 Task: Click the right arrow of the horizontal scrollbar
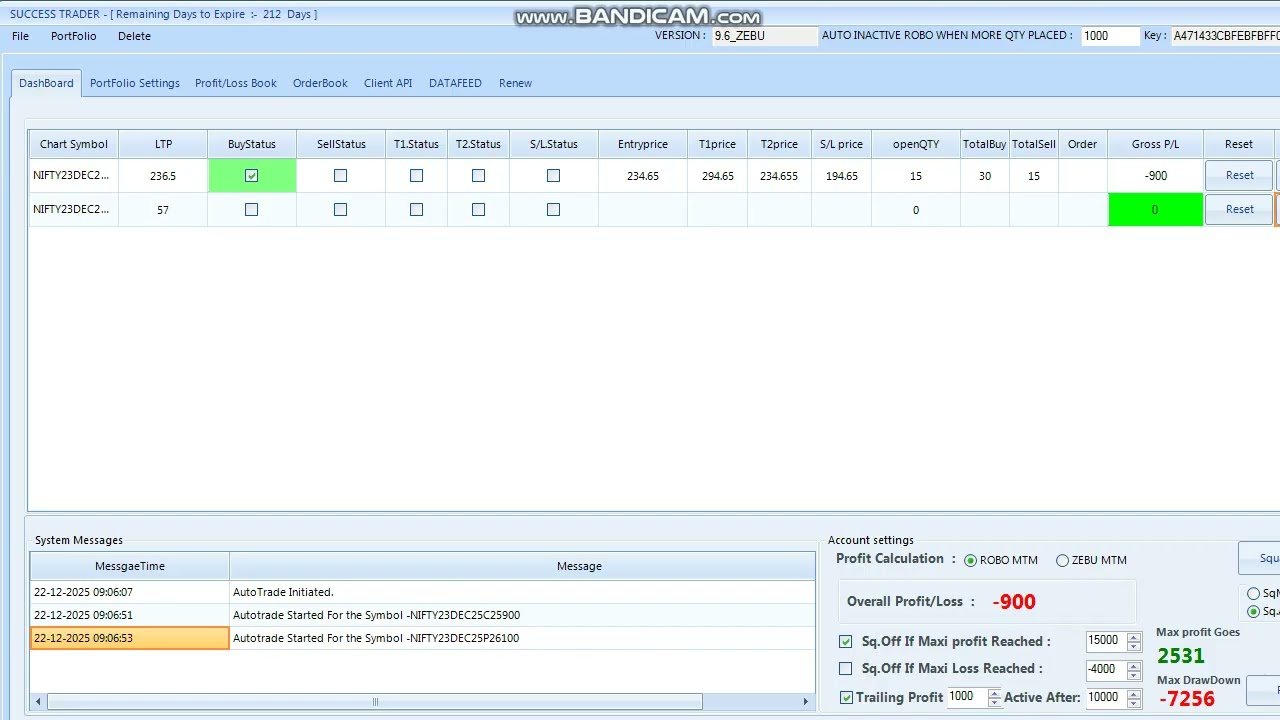(x=806, y=703)
